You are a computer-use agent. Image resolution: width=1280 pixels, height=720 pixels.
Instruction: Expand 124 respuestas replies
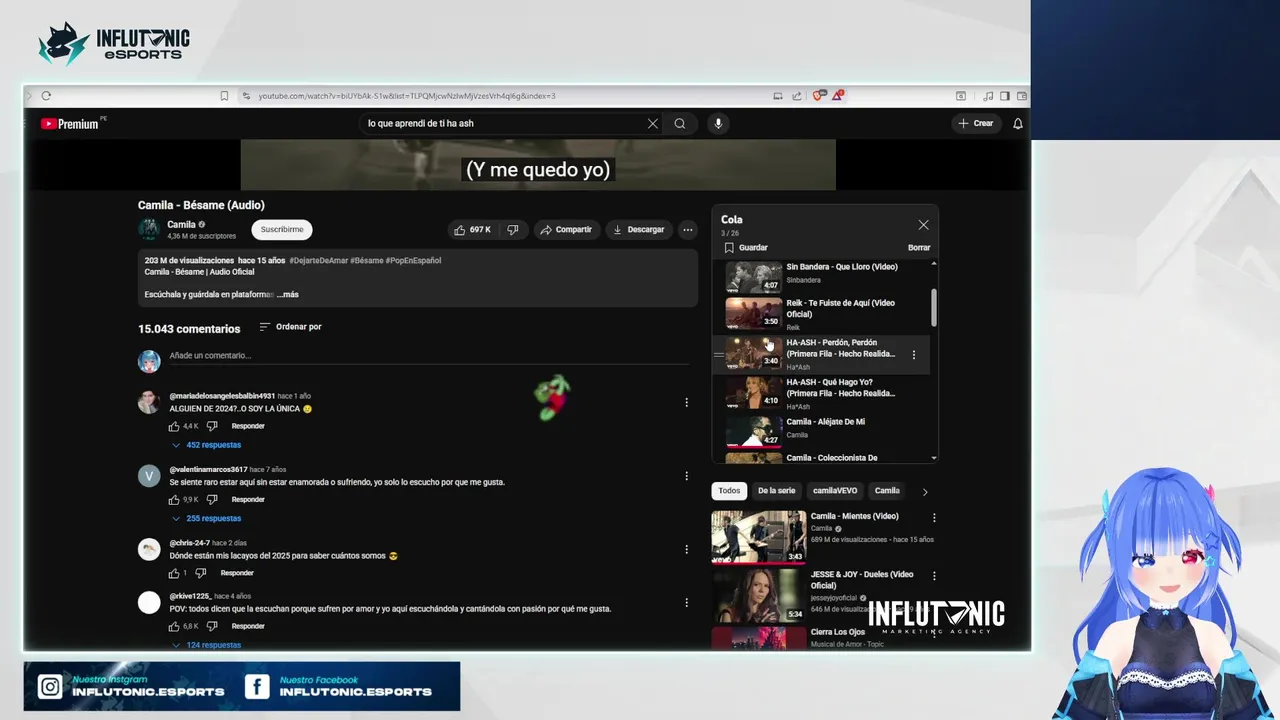click(206, 645)
